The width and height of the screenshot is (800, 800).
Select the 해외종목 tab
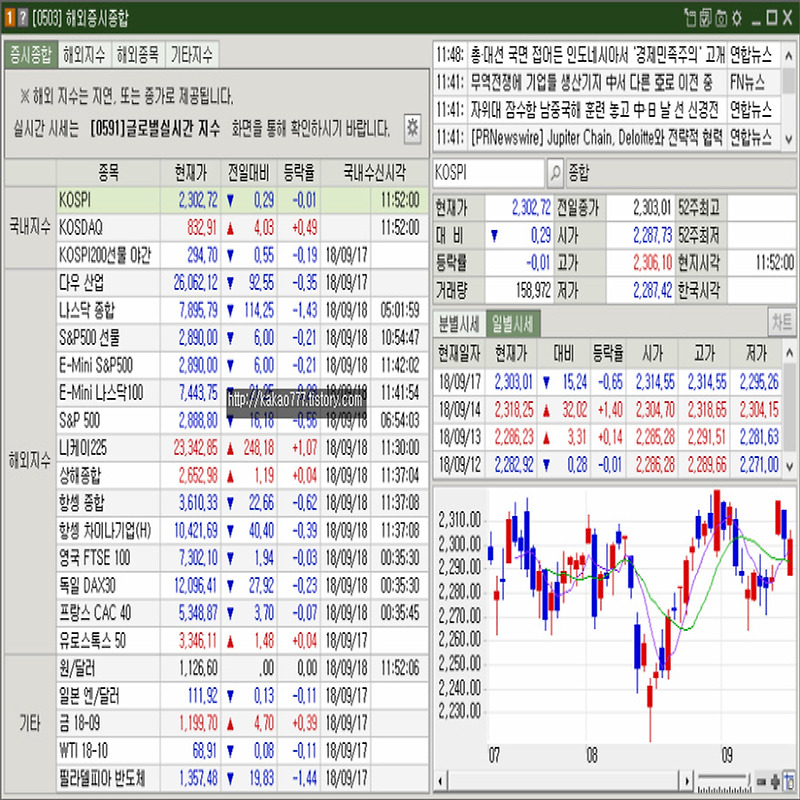[x=137, y=55]
